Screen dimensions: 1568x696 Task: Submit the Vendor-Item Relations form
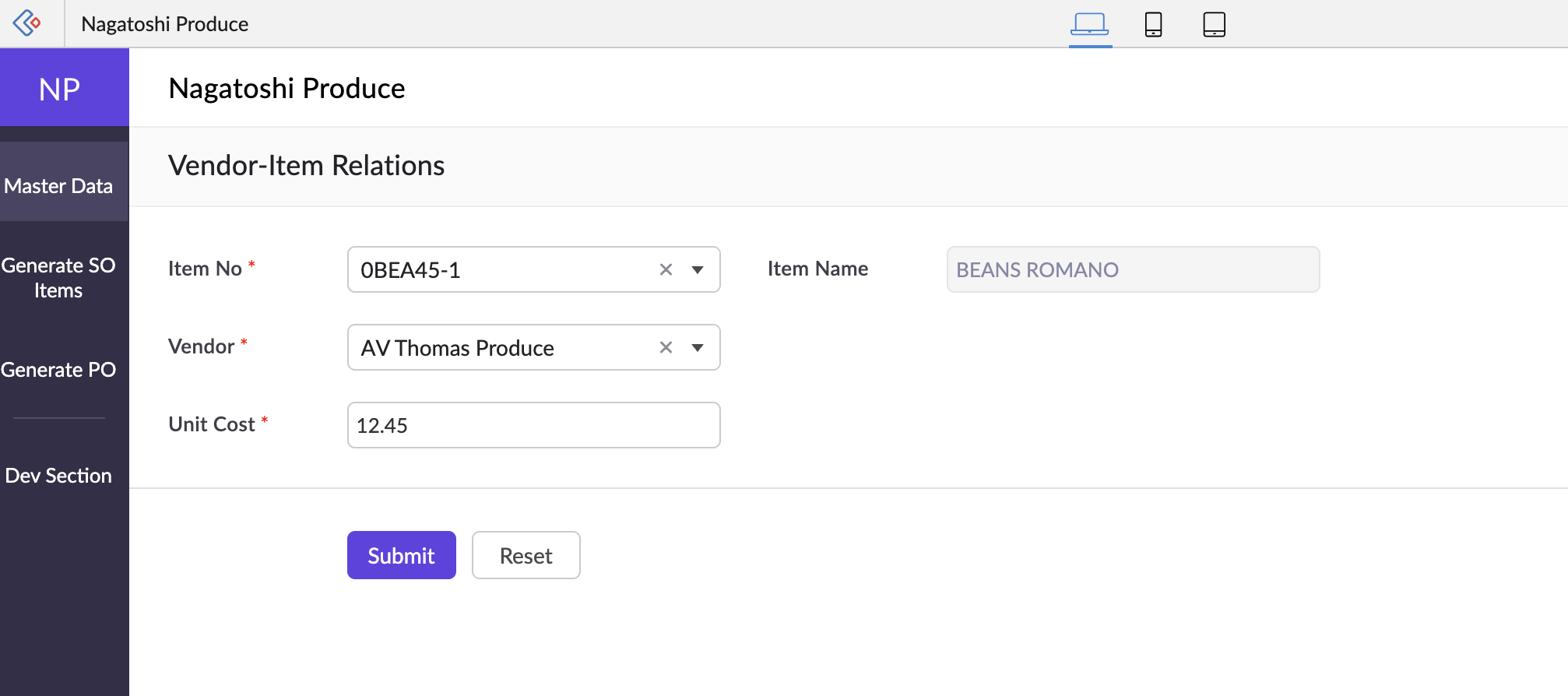tap(401, 555)
